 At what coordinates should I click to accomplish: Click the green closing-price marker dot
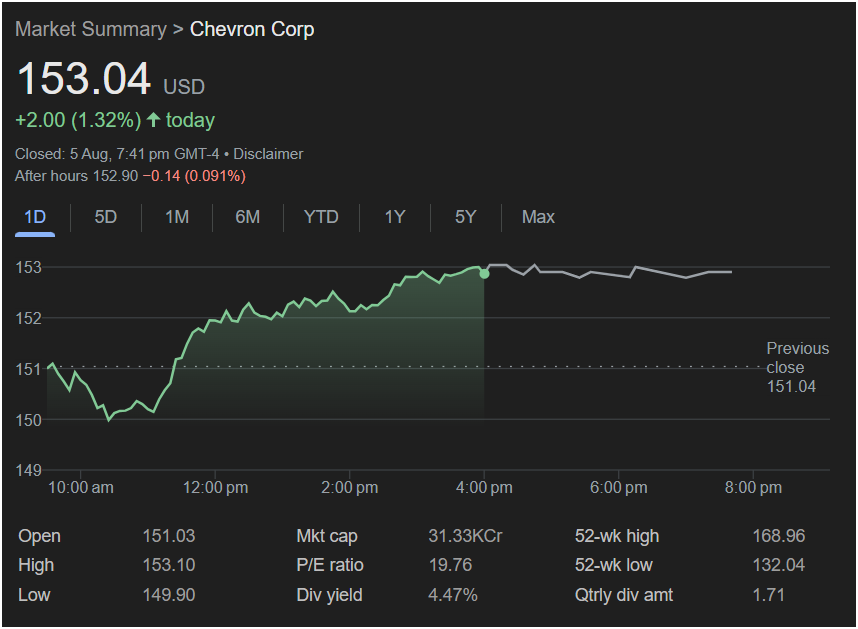pos(484,273)
